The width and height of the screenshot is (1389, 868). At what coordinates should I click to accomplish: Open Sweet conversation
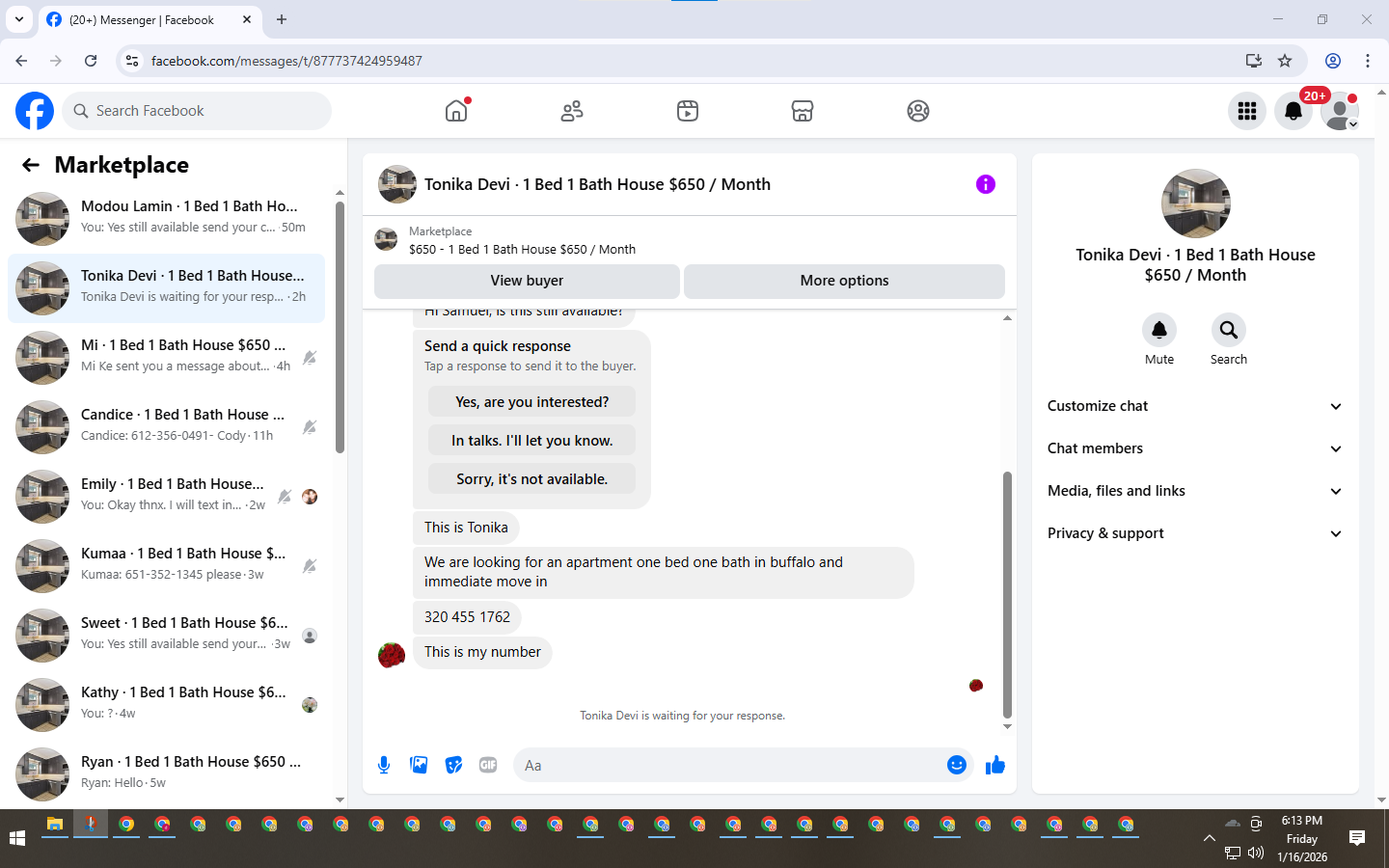tap(166, 636)
